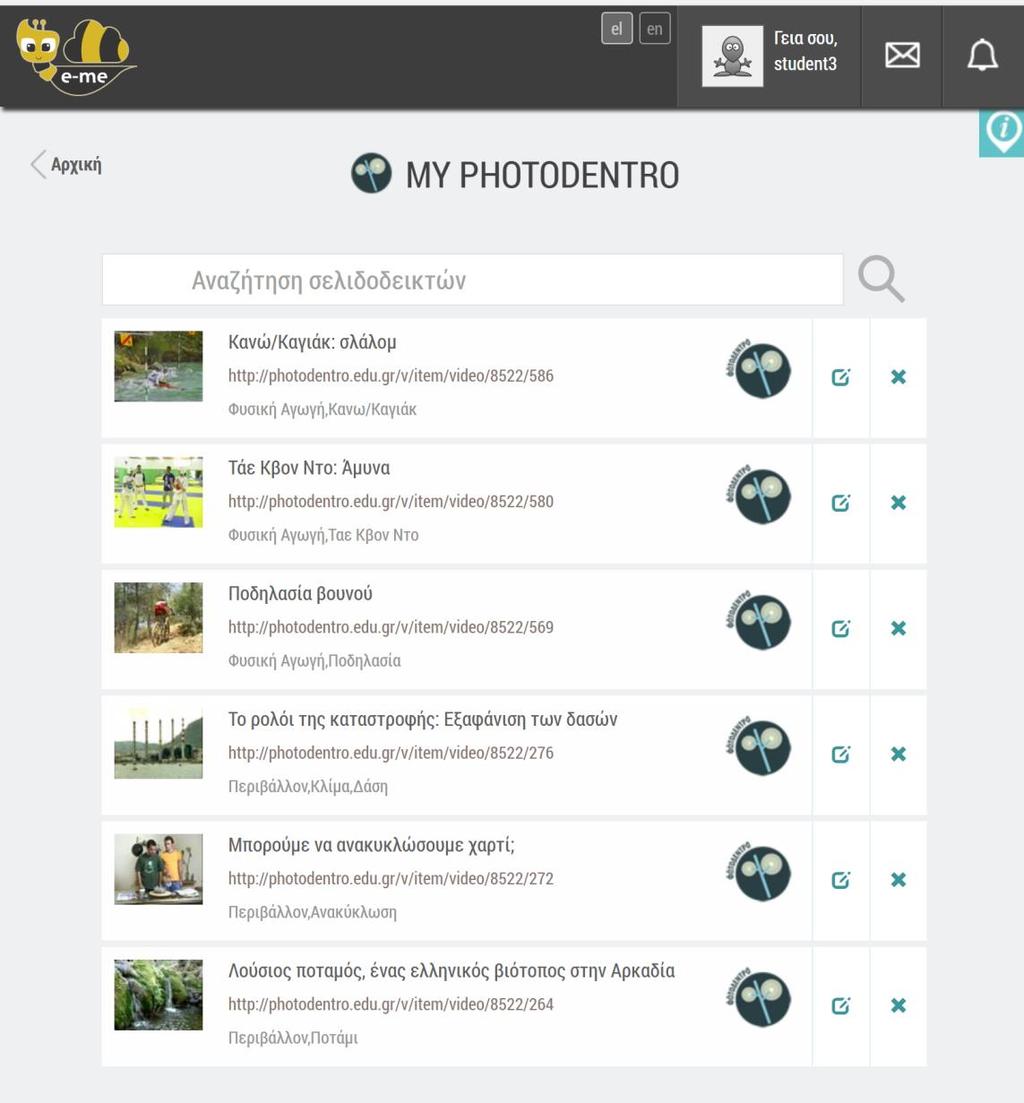This screenshot has height=1103, width=1024.
Task: Open the kayak slalom thumbnail
Action: tap(158, 366)
